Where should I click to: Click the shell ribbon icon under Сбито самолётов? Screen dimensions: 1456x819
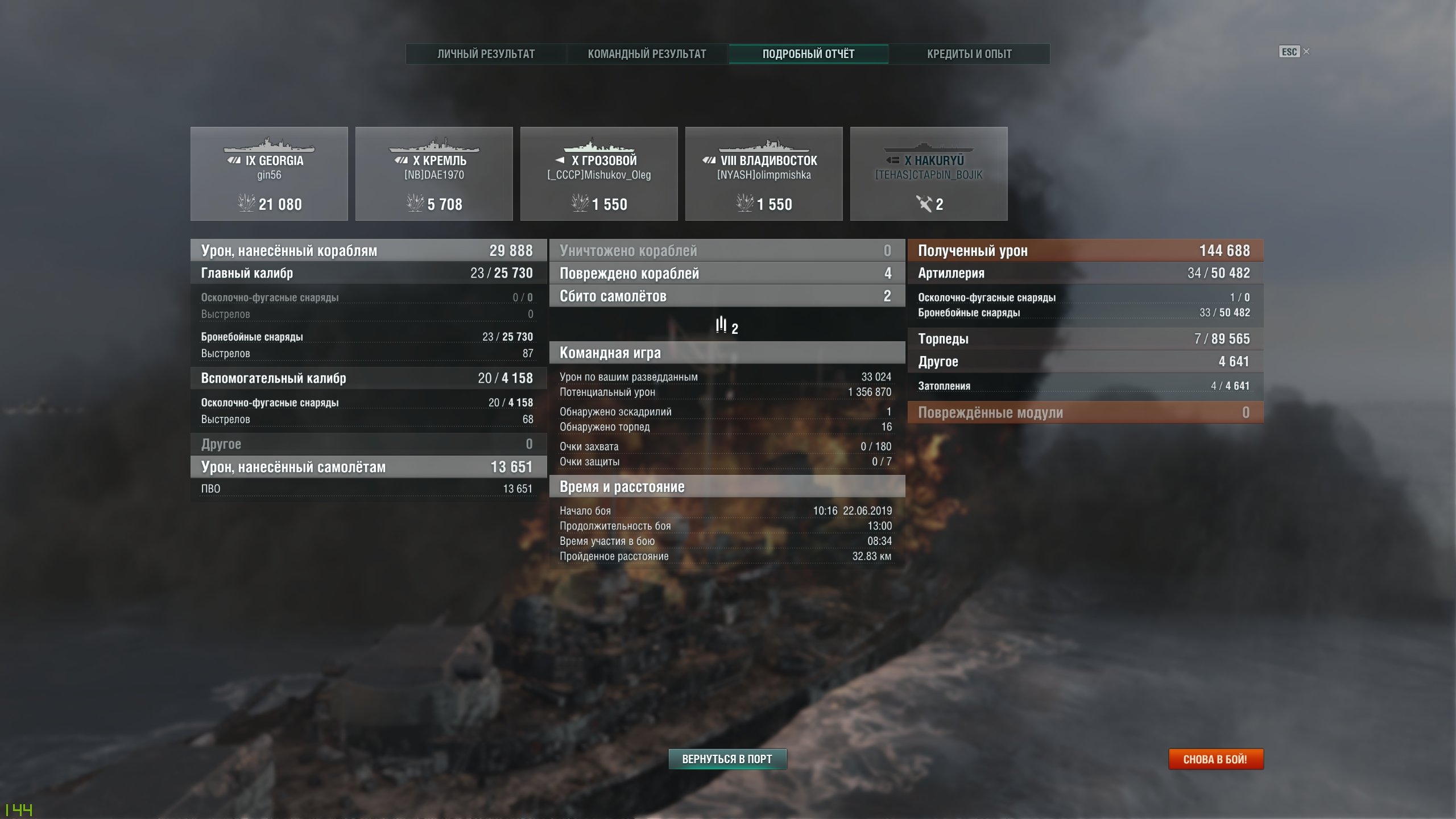[721, 325]
